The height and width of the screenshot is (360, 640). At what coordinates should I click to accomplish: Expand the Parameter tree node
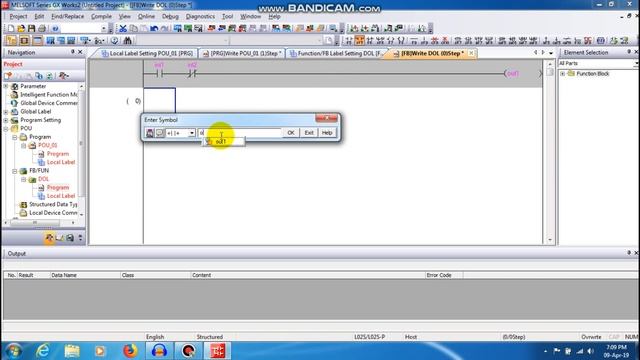[x=6, y=86]
